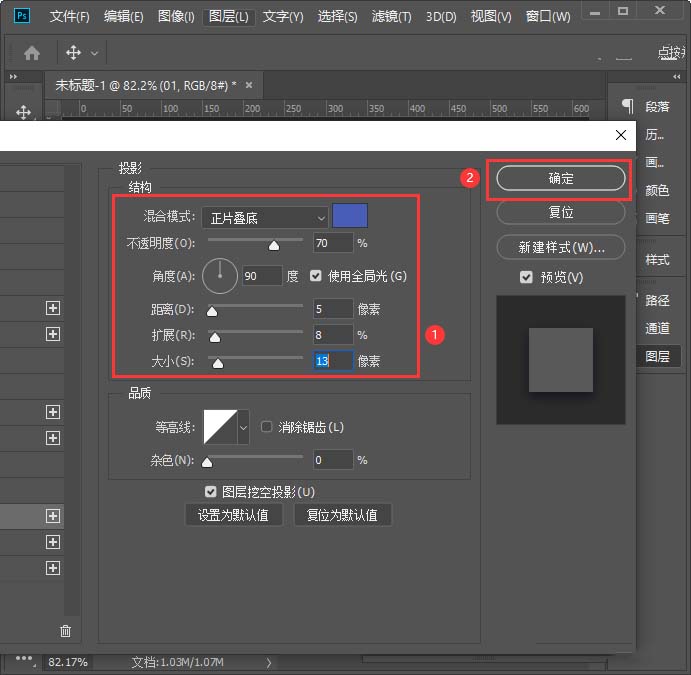This screenshot has width=691, height=675.
Task: Click the 距离 value field 5
Action: [333, 309]
